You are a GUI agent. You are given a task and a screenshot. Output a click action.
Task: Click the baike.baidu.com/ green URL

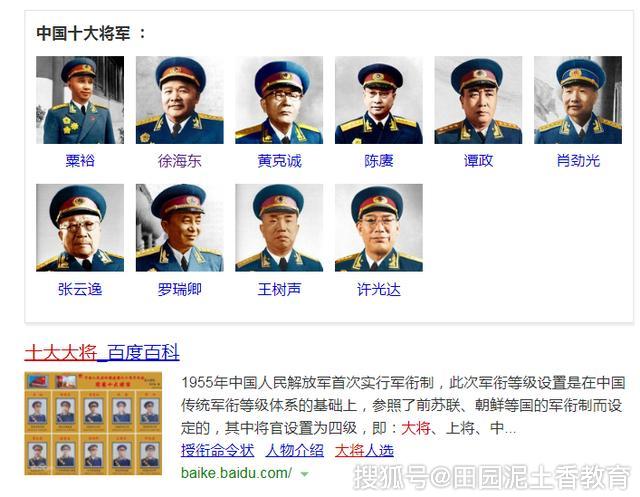[236, 473]
